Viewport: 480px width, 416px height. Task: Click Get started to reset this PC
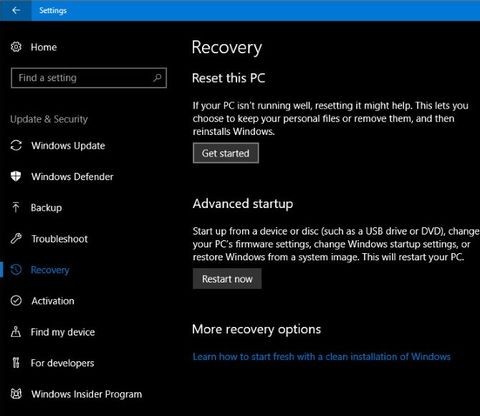(226, 153)
